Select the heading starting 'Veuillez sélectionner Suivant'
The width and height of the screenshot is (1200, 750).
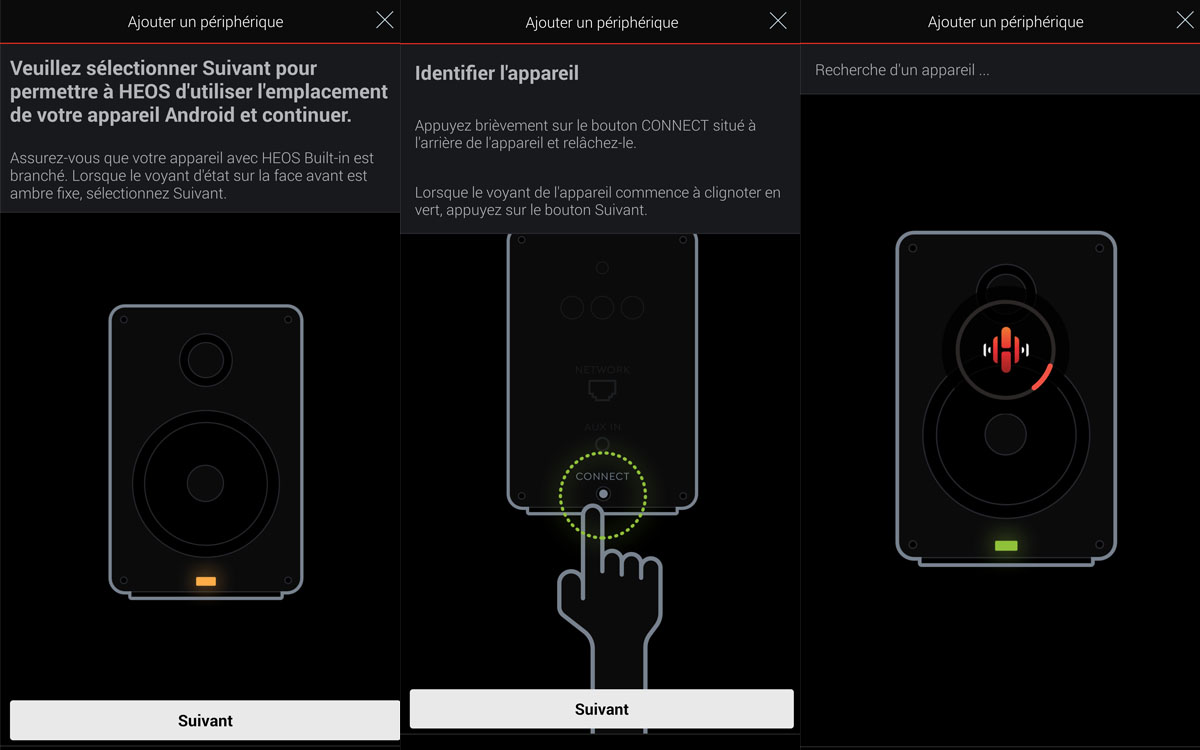(199, 92)
